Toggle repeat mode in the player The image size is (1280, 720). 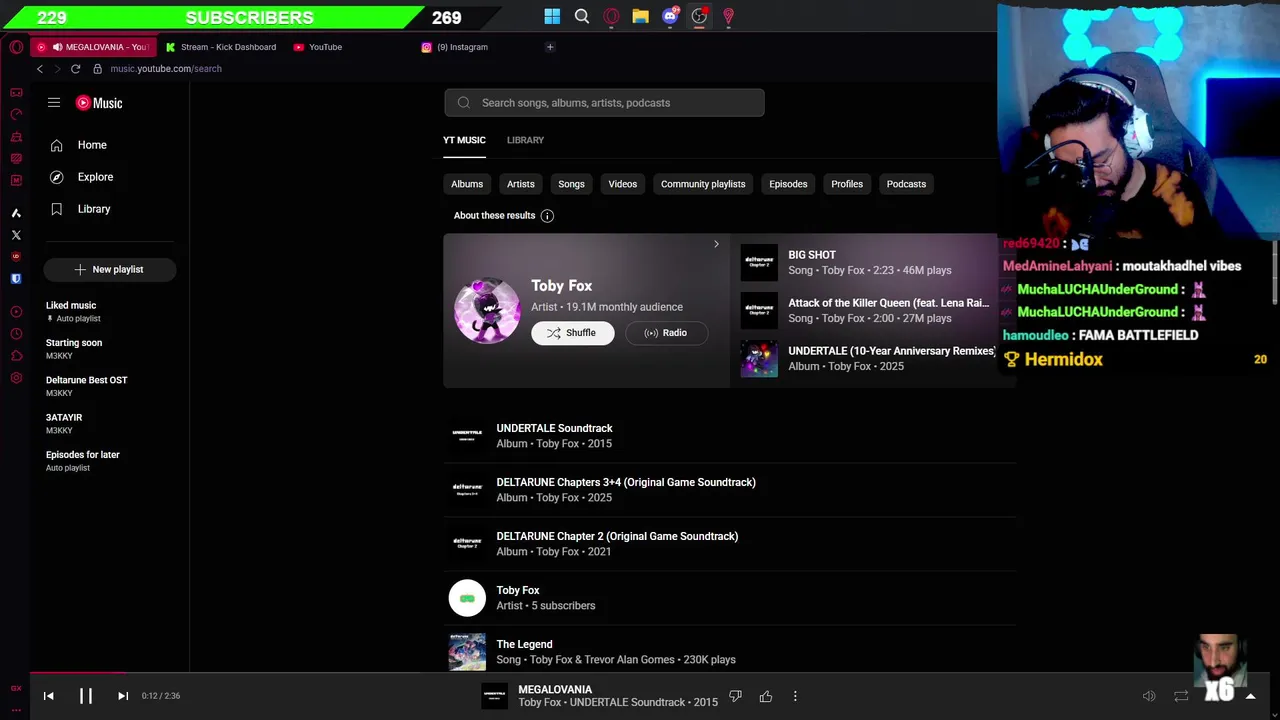coord(1181,696)
